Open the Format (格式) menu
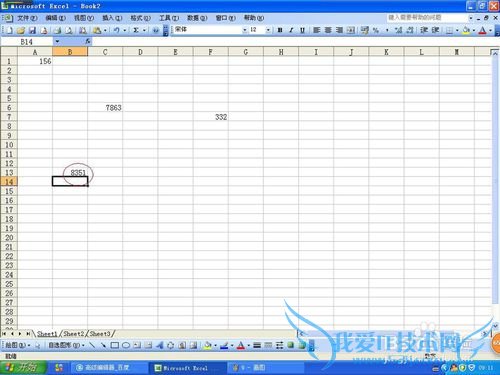 pos(140,18)
